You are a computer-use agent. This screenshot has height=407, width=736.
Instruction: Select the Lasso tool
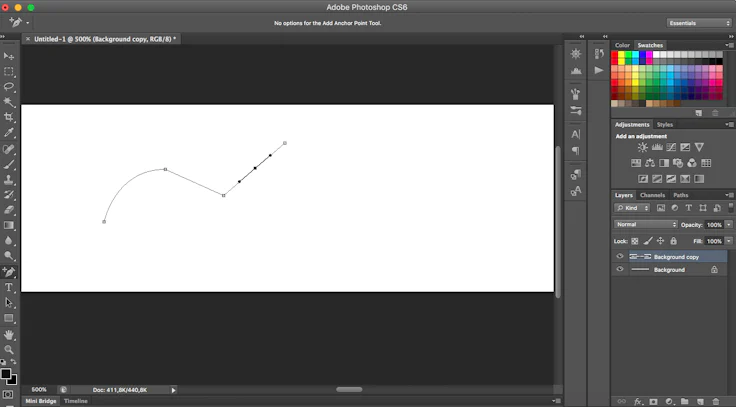(8, 87)
